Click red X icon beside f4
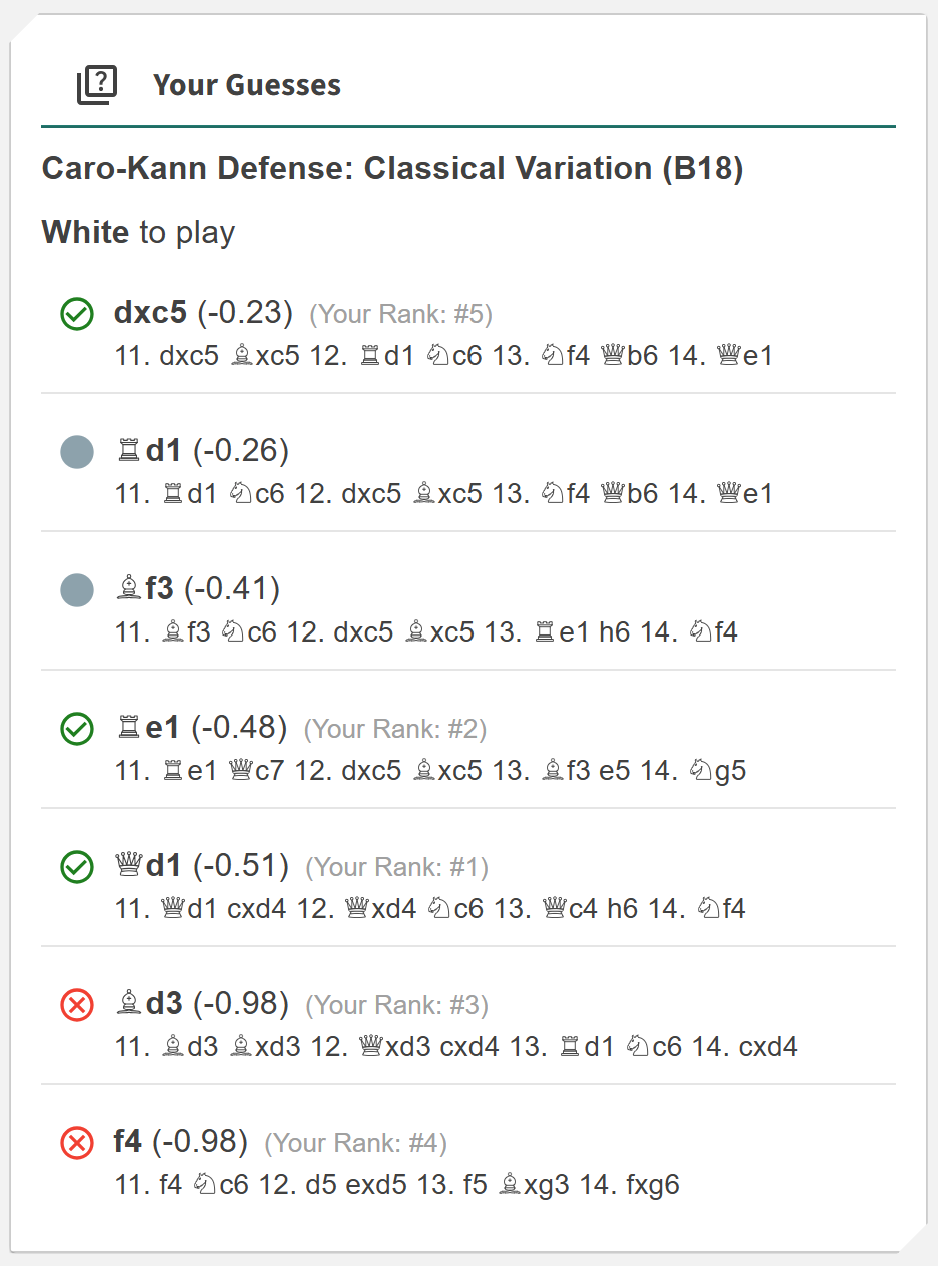The image size is (938, 1266). pos(77,1142)
